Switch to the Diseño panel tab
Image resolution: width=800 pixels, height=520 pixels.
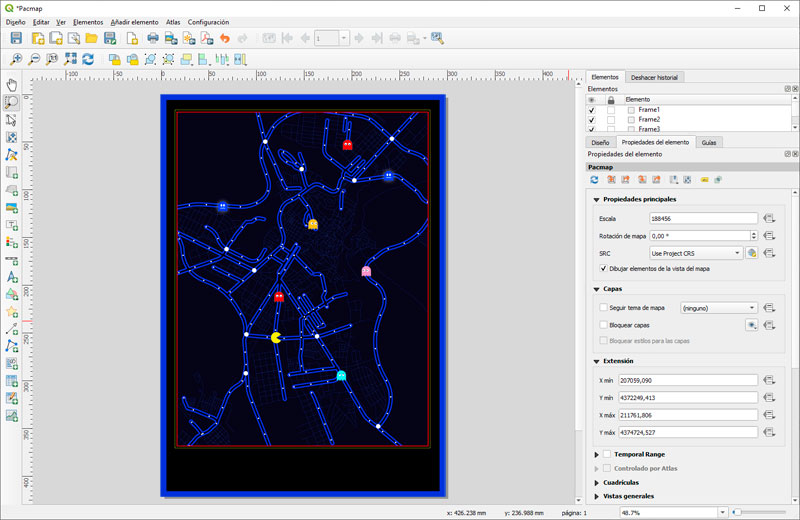point(600,142)
